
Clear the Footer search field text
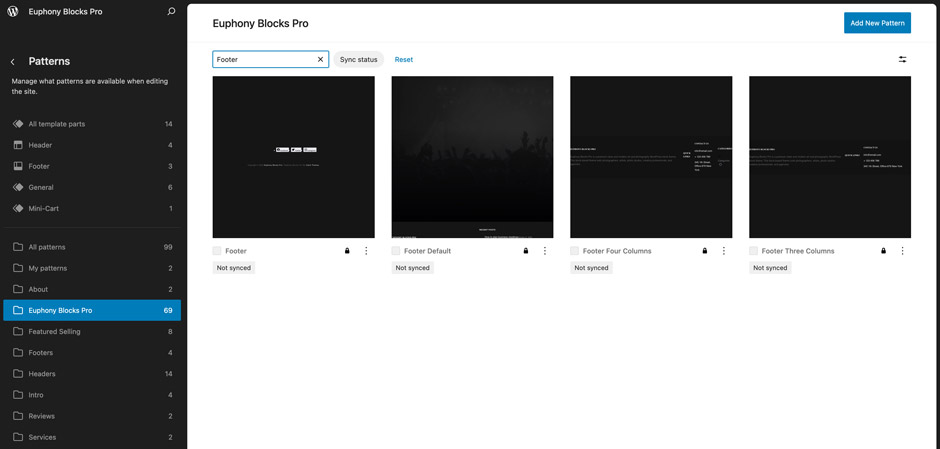point(320,60)
